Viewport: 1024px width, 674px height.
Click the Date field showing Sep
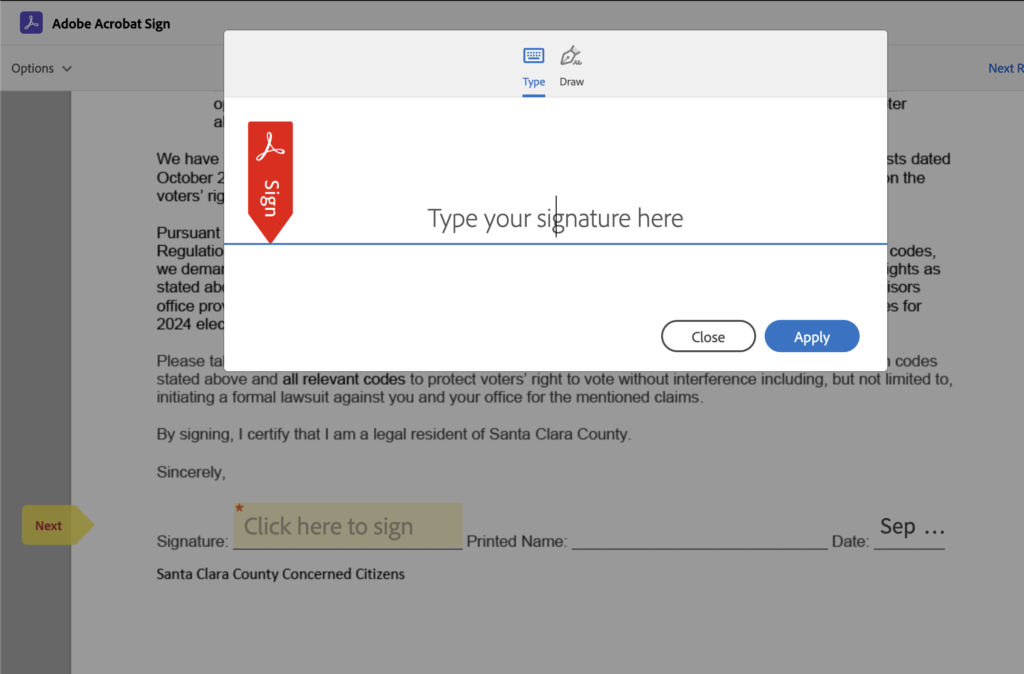coord(910,528)
